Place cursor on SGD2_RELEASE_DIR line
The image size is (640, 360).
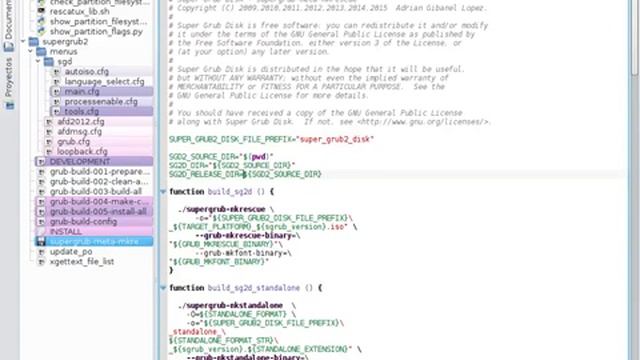click(245, 174)
